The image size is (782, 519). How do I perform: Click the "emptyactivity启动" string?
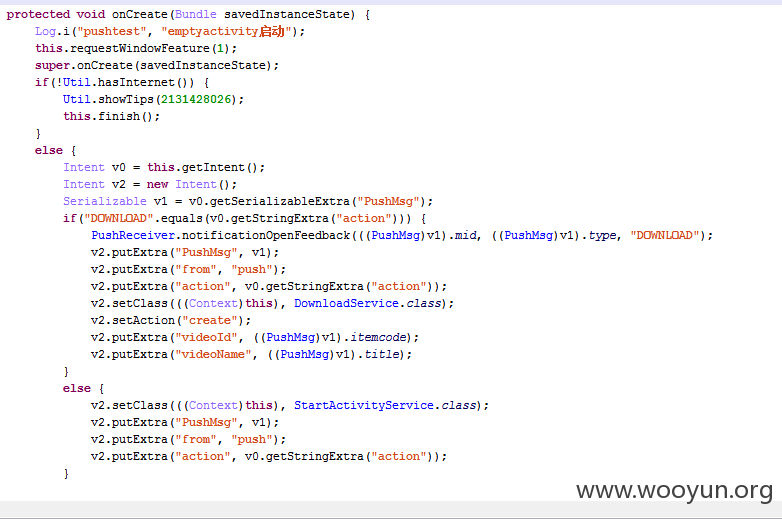[226, 31]
